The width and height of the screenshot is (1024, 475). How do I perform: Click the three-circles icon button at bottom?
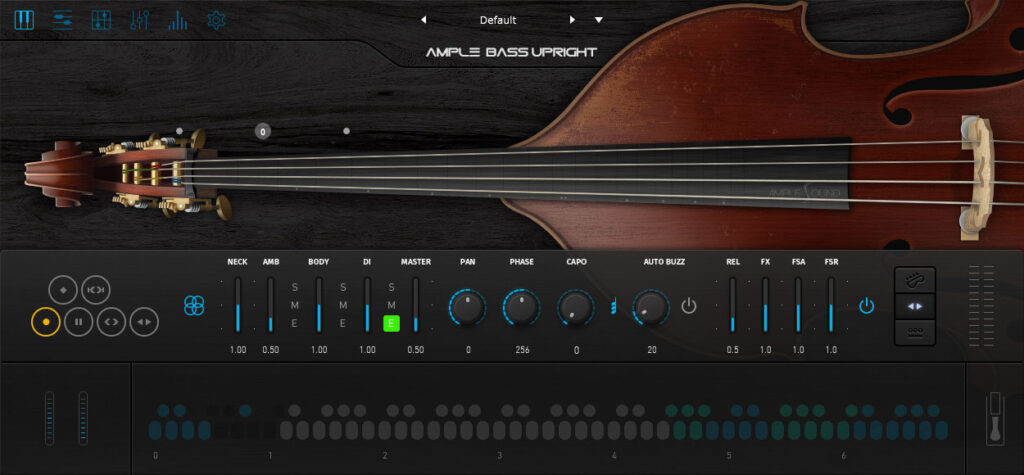(x=914, y=332)
